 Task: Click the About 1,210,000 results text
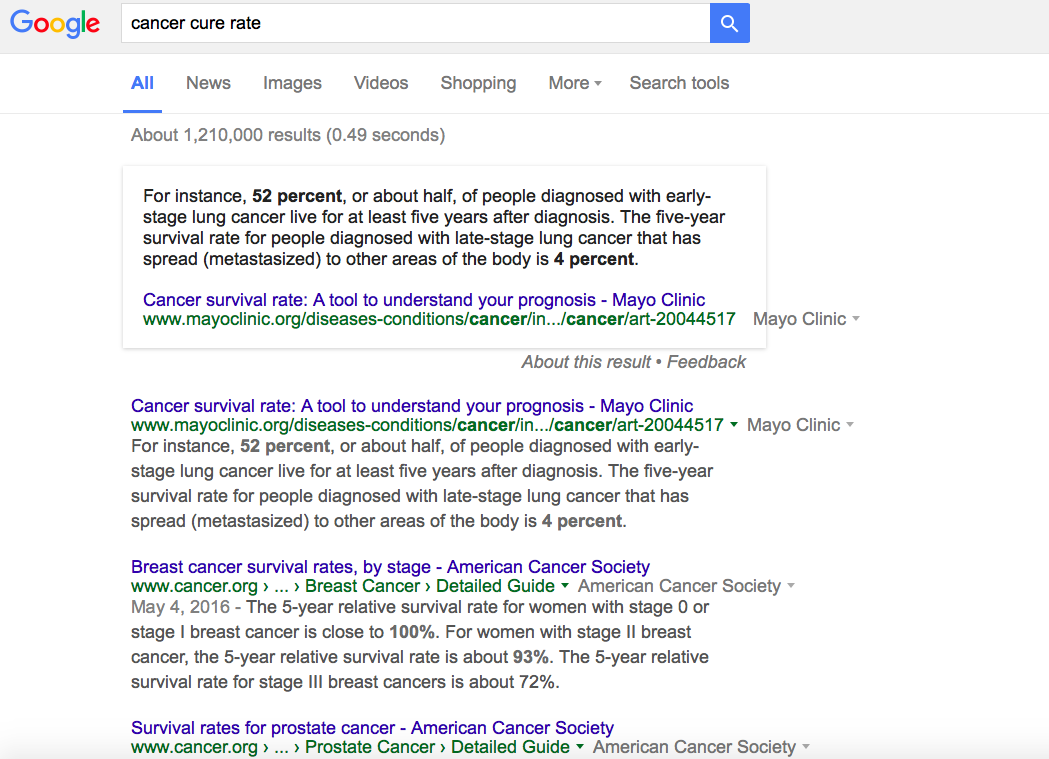[x=288, y=135]
